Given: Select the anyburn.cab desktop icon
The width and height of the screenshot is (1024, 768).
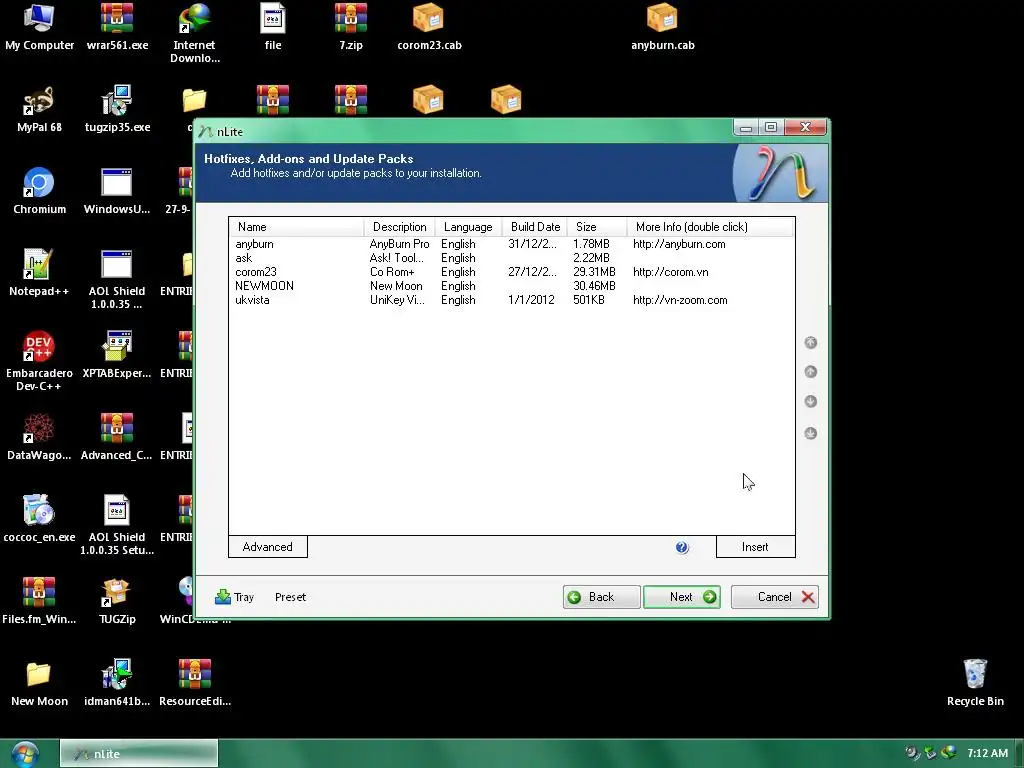Looking at the screenshot, I should click(662, 27).
